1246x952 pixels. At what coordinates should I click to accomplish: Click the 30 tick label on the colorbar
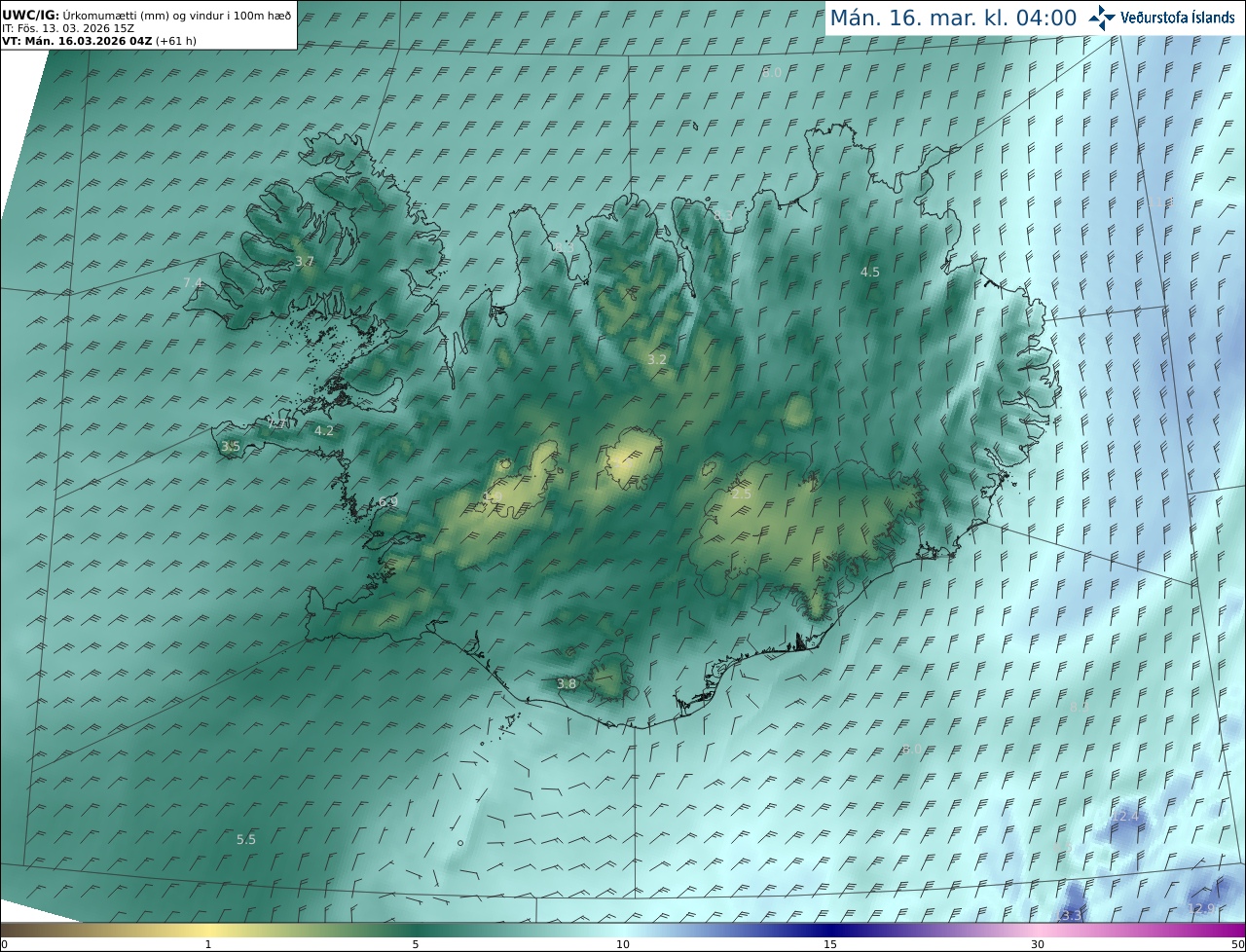(x=1038, y=944)
